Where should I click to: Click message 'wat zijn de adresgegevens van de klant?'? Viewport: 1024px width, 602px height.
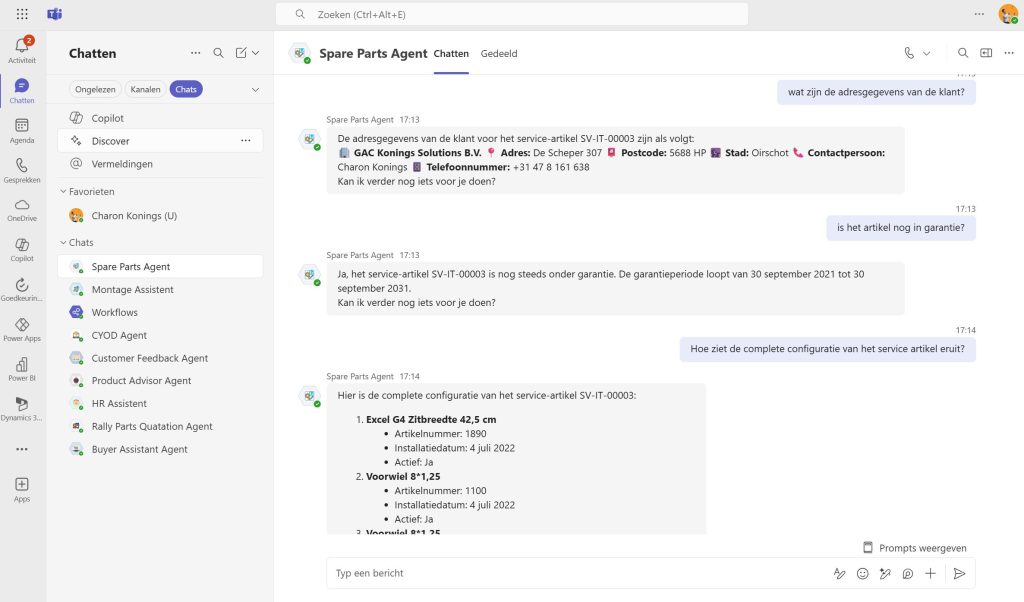point(876,92)
